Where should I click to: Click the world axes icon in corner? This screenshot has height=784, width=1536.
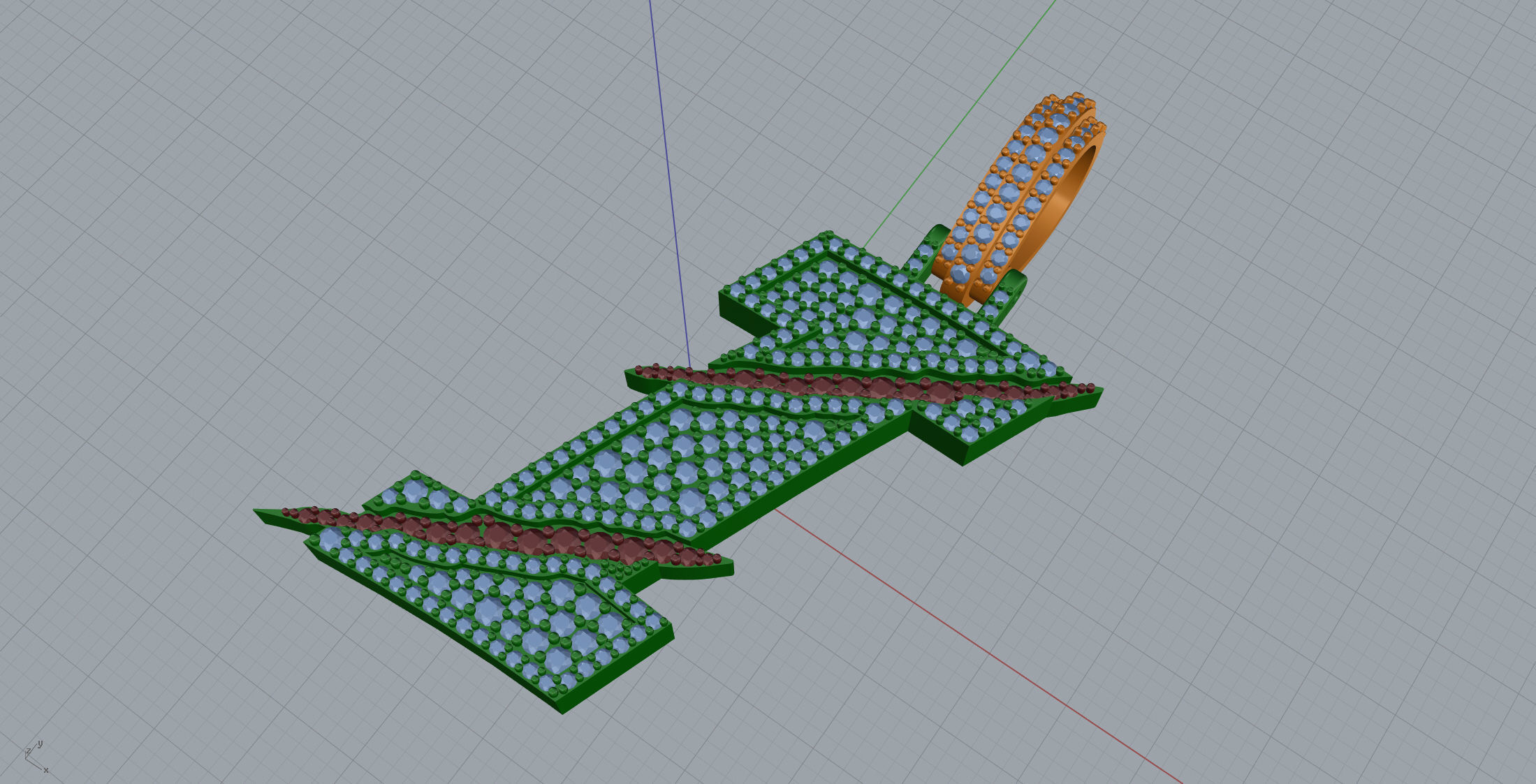(36, 757)
